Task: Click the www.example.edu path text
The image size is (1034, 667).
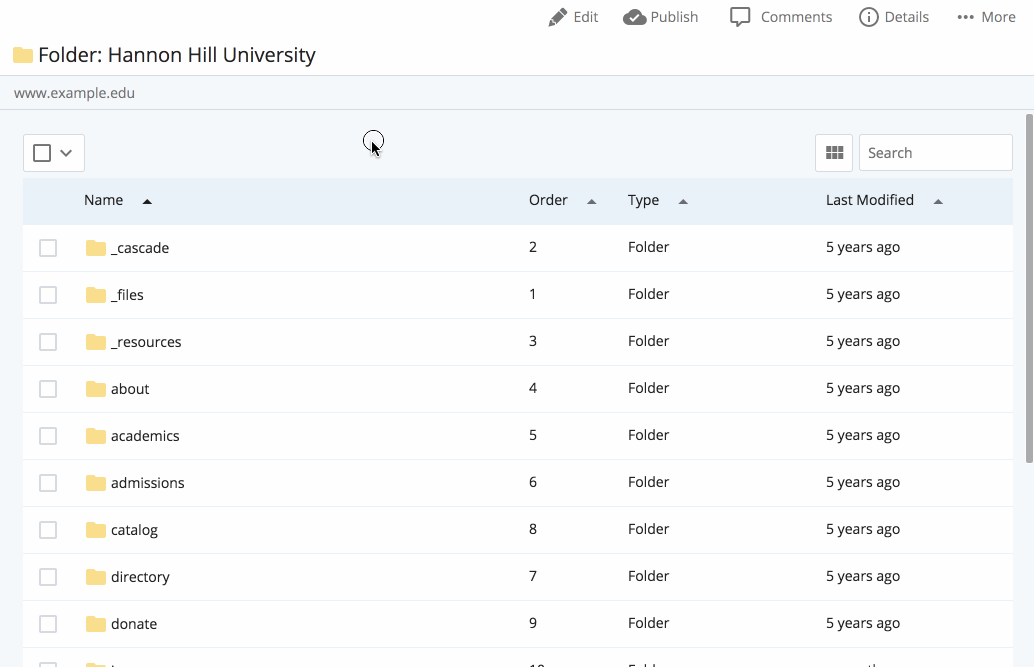Action: pyautogui.click(x=75, y=93)
